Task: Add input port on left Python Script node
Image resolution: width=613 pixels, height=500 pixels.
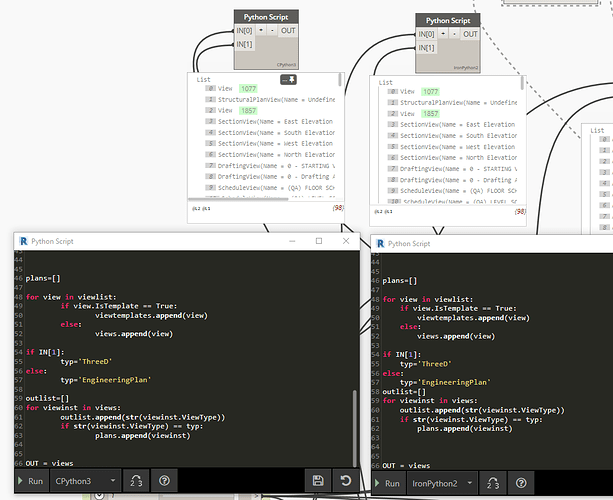Action: [x=261, y=30]
